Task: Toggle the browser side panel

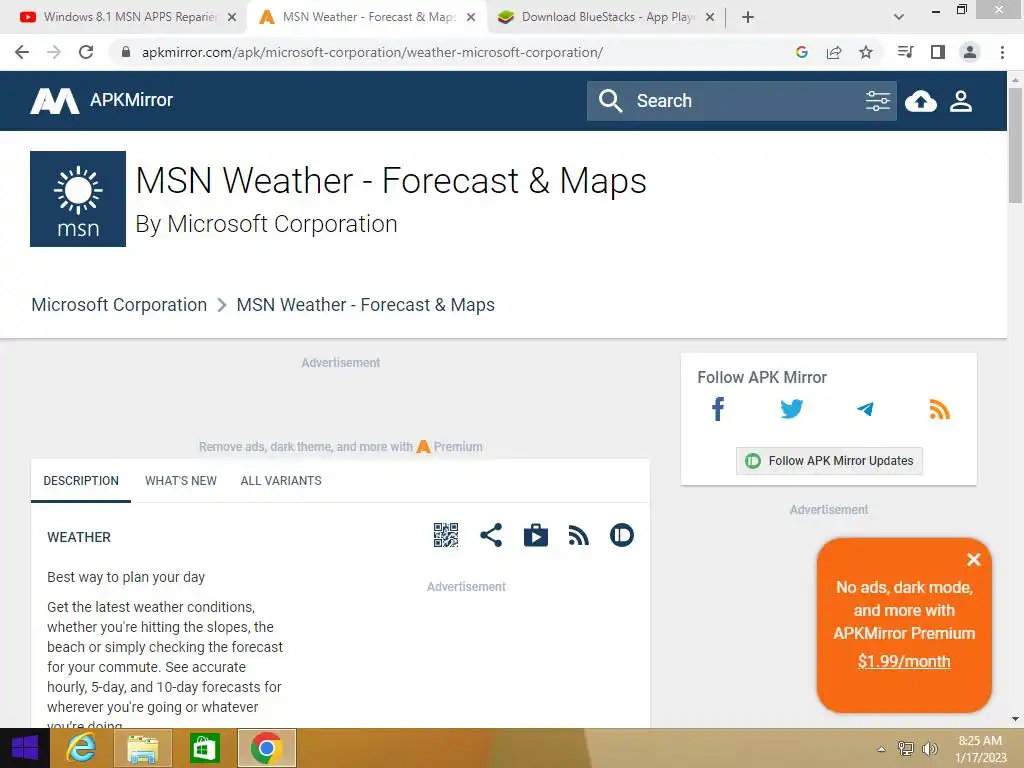Action: click(938, 52)
